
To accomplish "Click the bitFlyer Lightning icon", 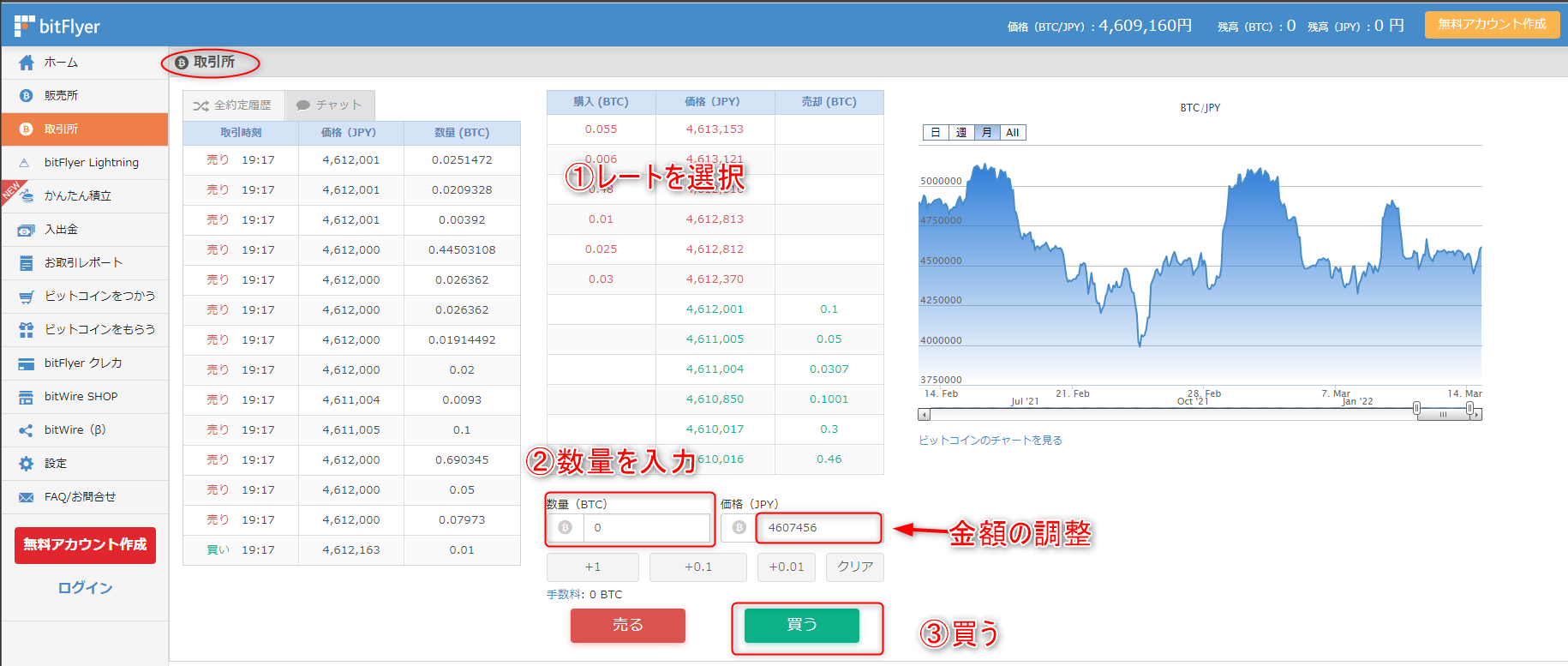I will pyautogui.click(x=25, y=163).
